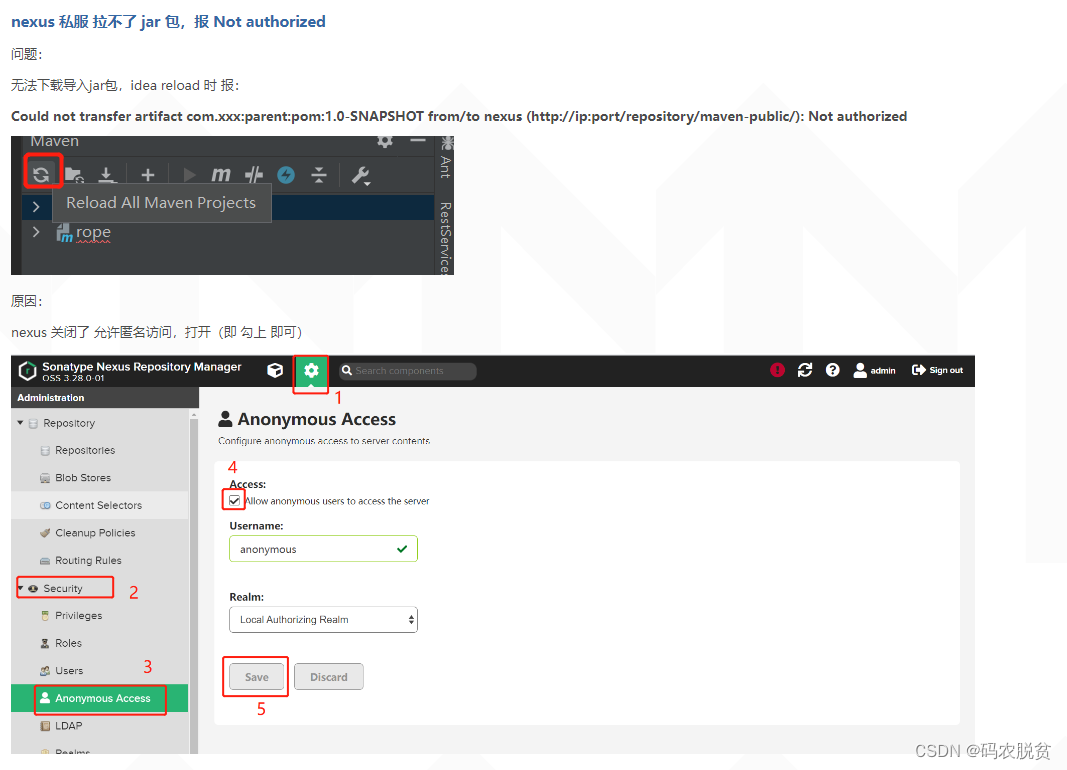The image size is (1067, 770).
Task: Click LDAP book icon in sidebar
Action: tap(45, 726)
